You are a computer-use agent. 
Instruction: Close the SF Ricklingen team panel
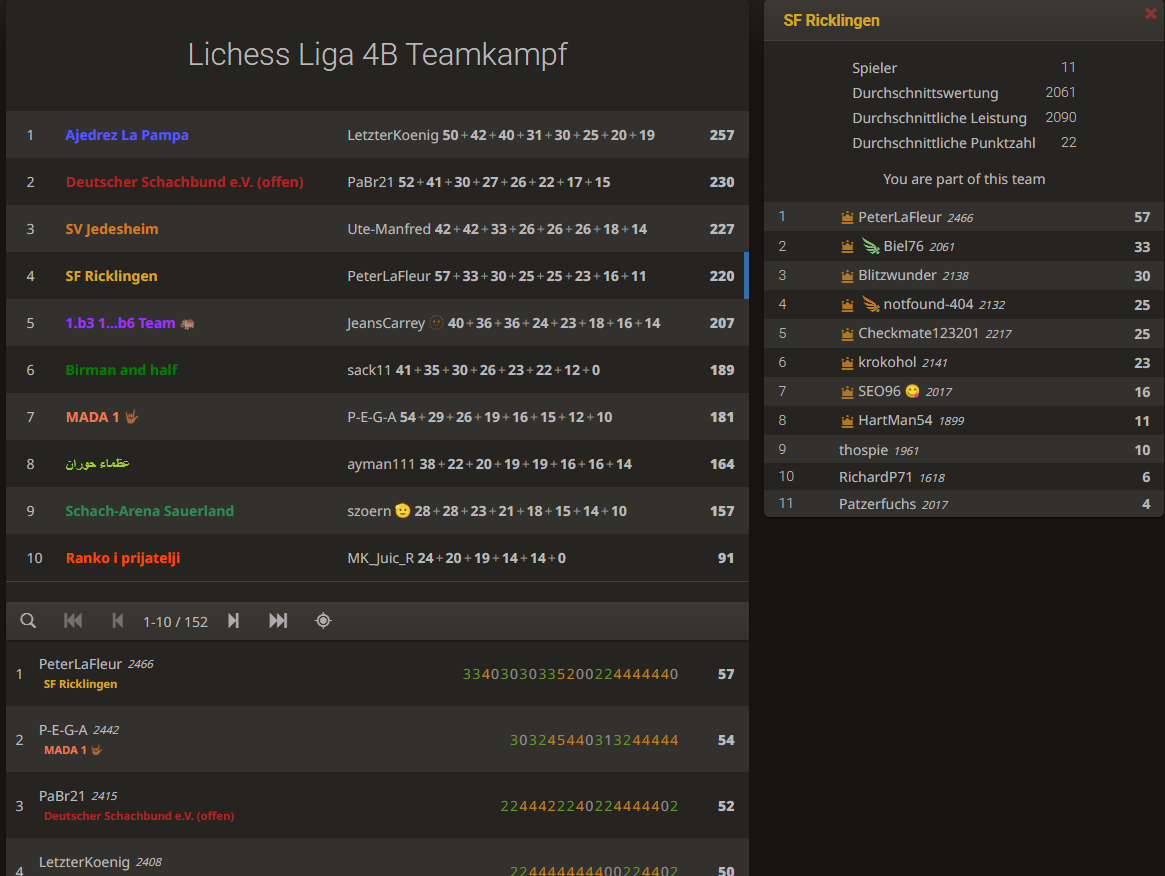1150,13
